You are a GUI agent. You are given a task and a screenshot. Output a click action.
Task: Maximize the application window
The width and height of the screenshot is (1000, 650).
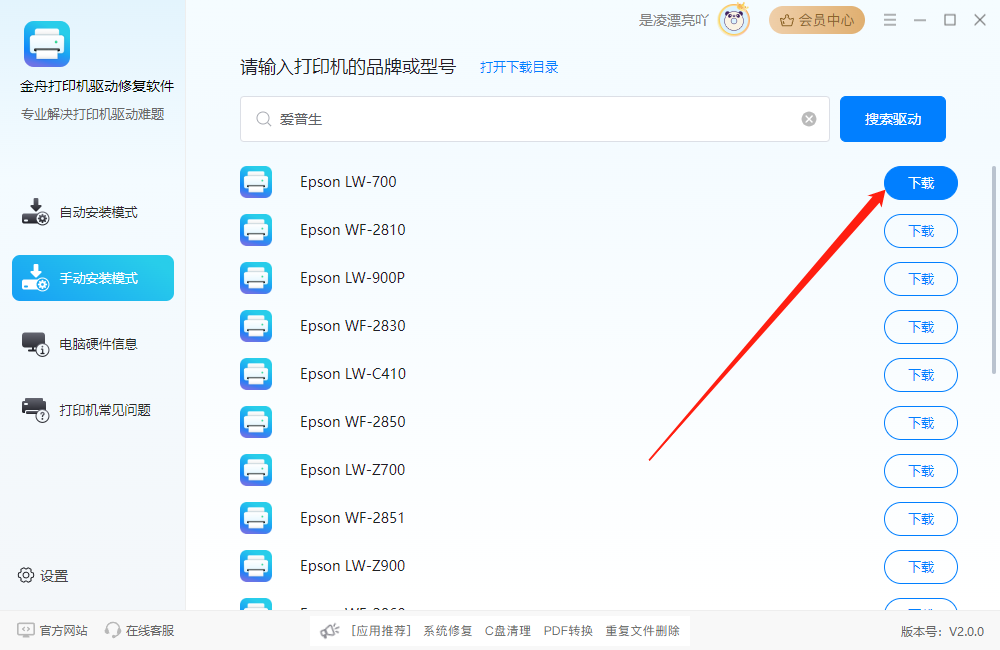click(x=950, y=20)
